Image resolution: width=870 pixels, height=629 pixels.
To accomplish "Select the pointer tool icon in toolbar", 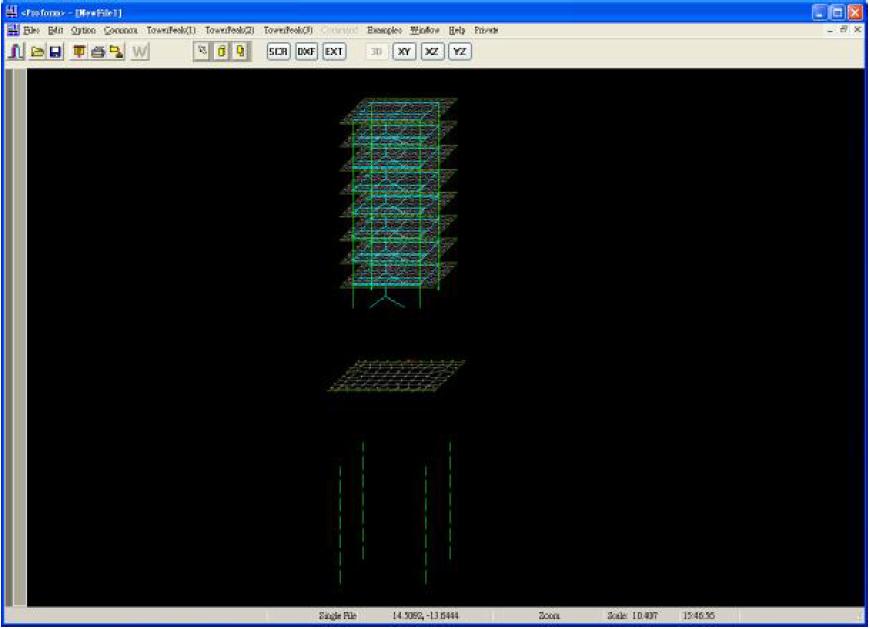I will click(203, 51).
